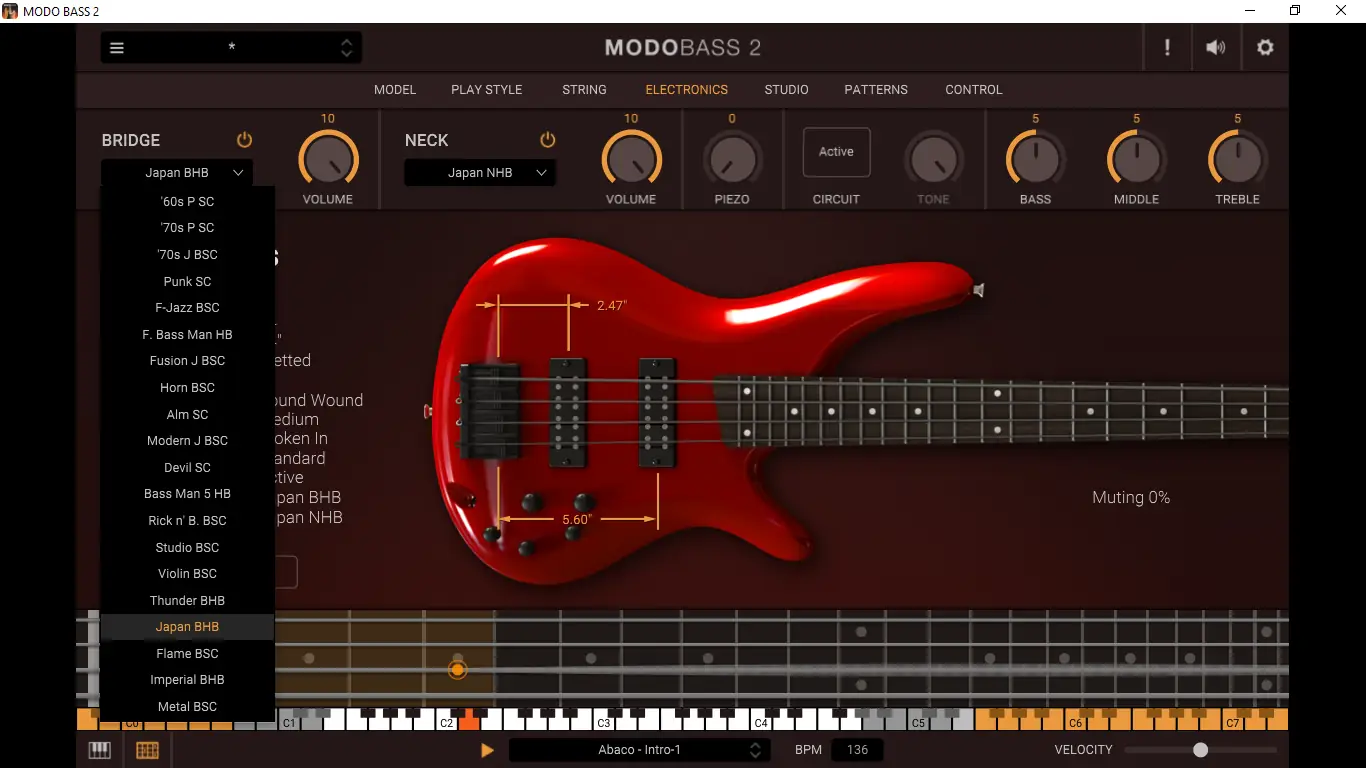The width and height of the screenshot is (1366, 768).
Task: Select '60s P SC pickup
Action: [x=187, y=201]
